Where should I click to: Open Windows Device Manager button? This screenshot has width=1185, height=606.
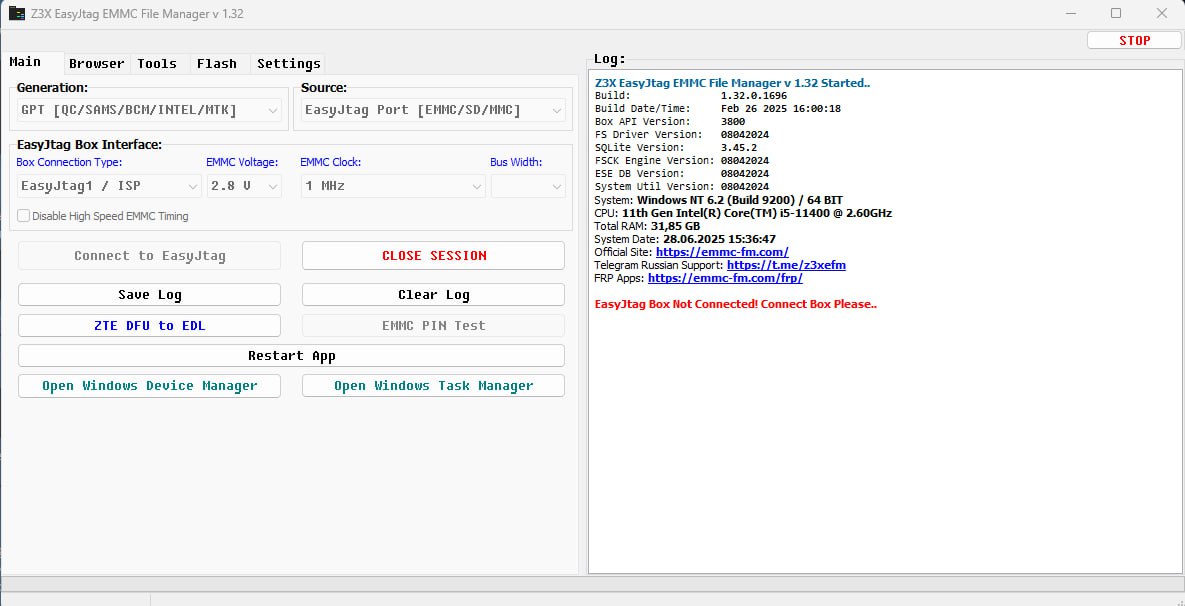point(150,385)
